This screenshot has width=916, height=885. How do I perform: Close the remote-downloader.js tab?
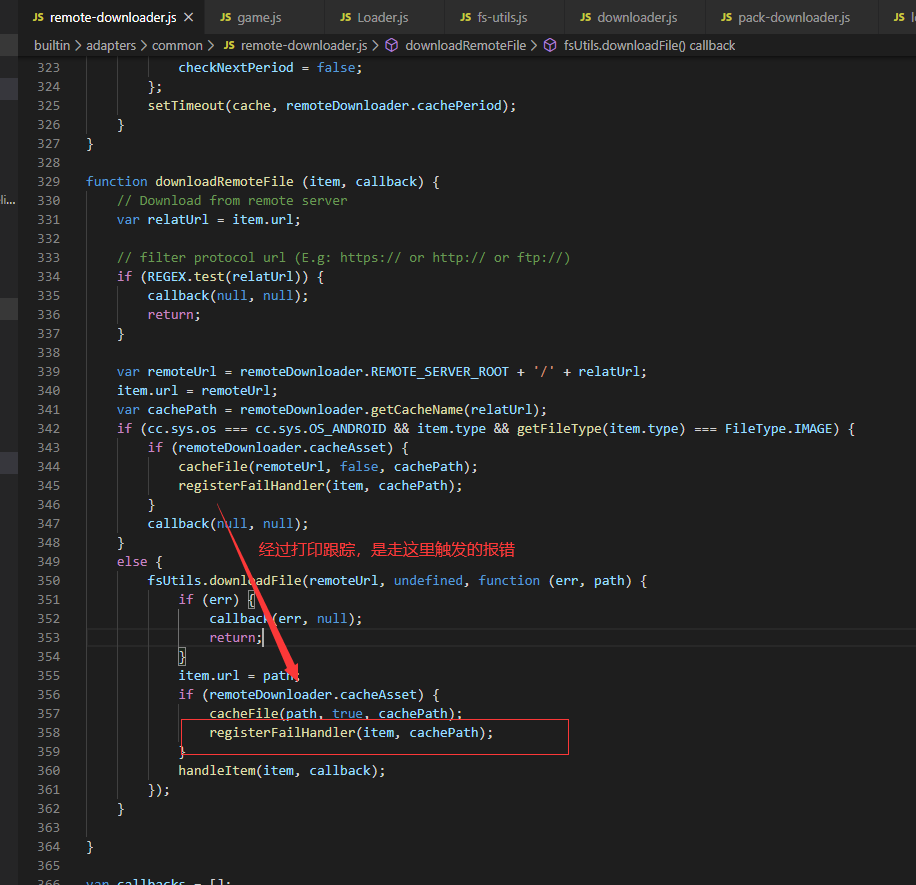[189, 18]
